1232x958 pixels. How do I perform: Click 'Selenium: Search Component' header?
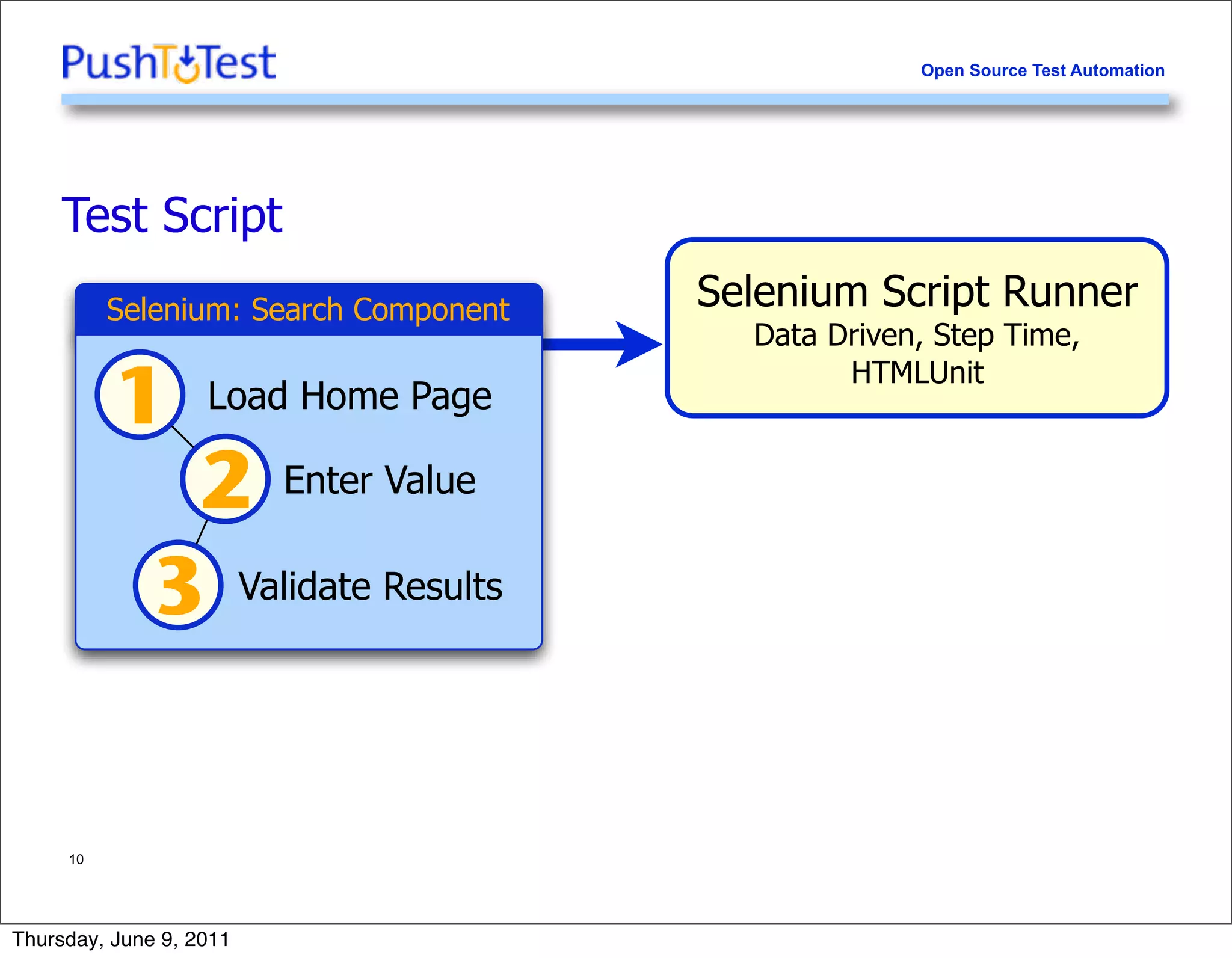(x=308, y=310)
